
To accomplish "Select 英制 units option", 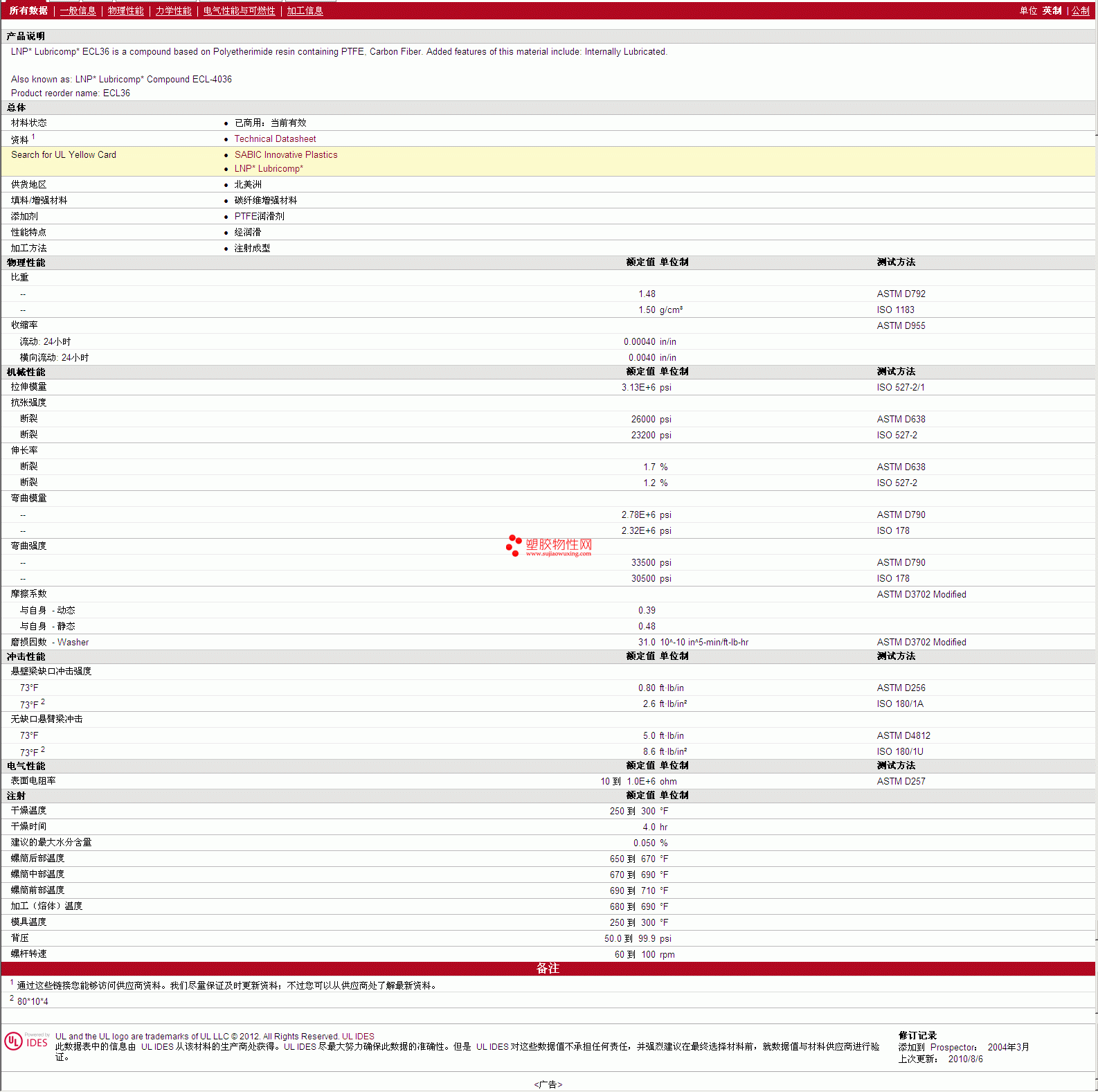I will 1052,10.
